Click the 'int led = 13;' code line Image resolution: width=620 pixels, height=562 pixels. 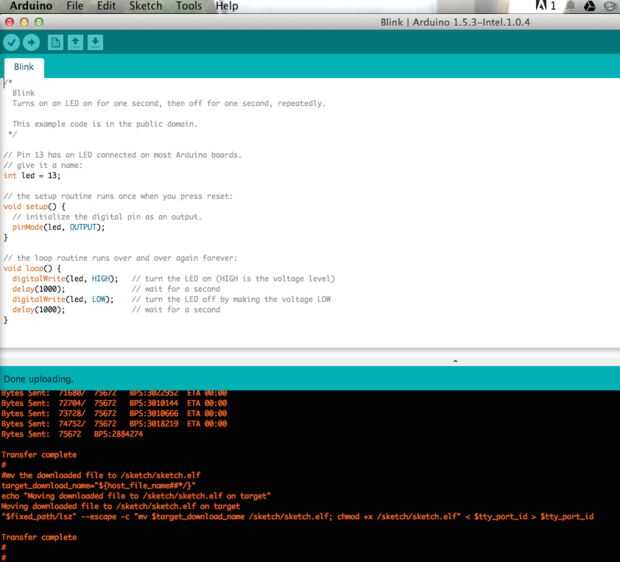(x=32, y=176)
